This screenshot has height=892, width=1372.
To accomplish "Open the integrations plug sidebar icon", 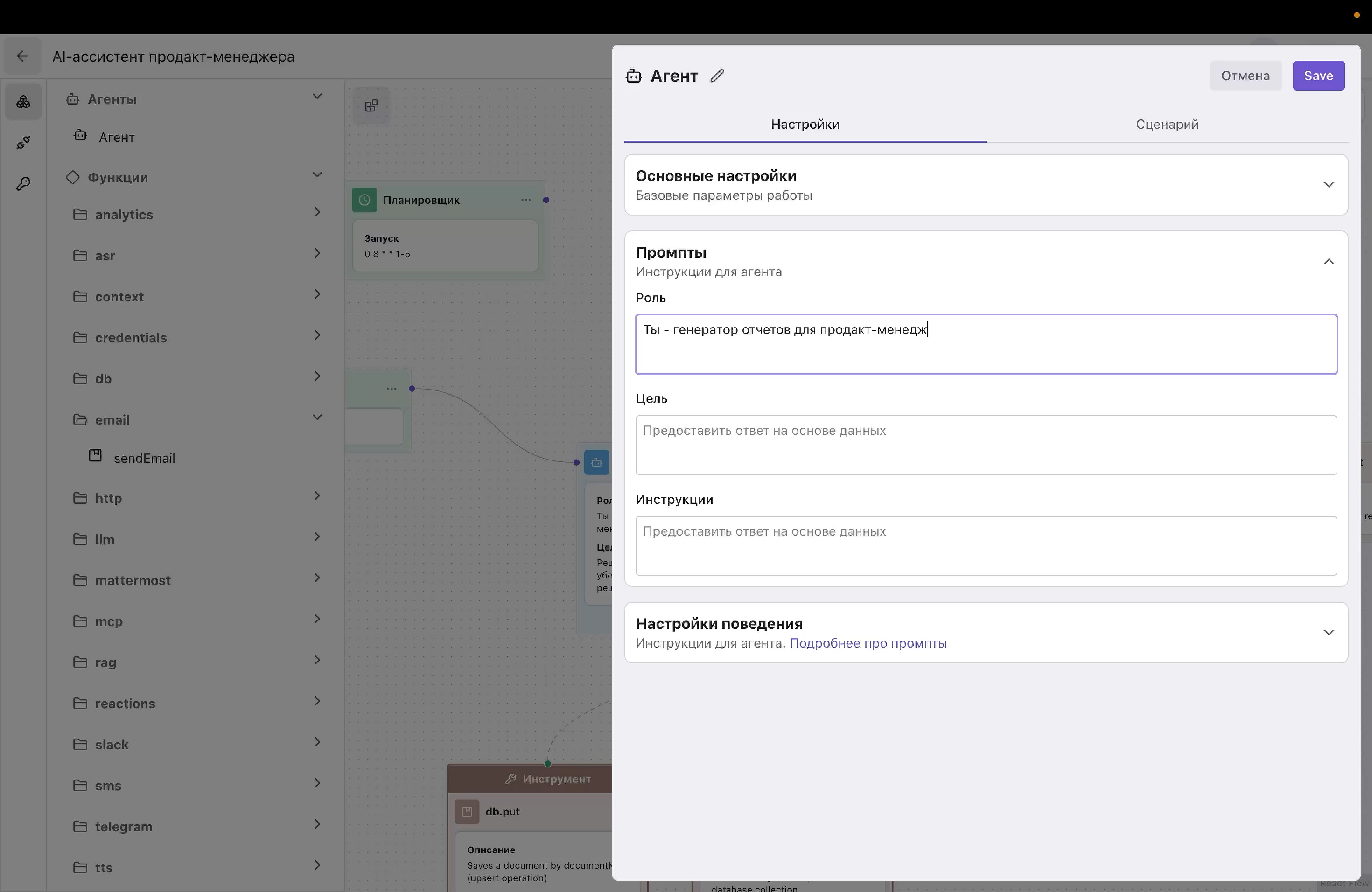I will [x=23, y=142].
